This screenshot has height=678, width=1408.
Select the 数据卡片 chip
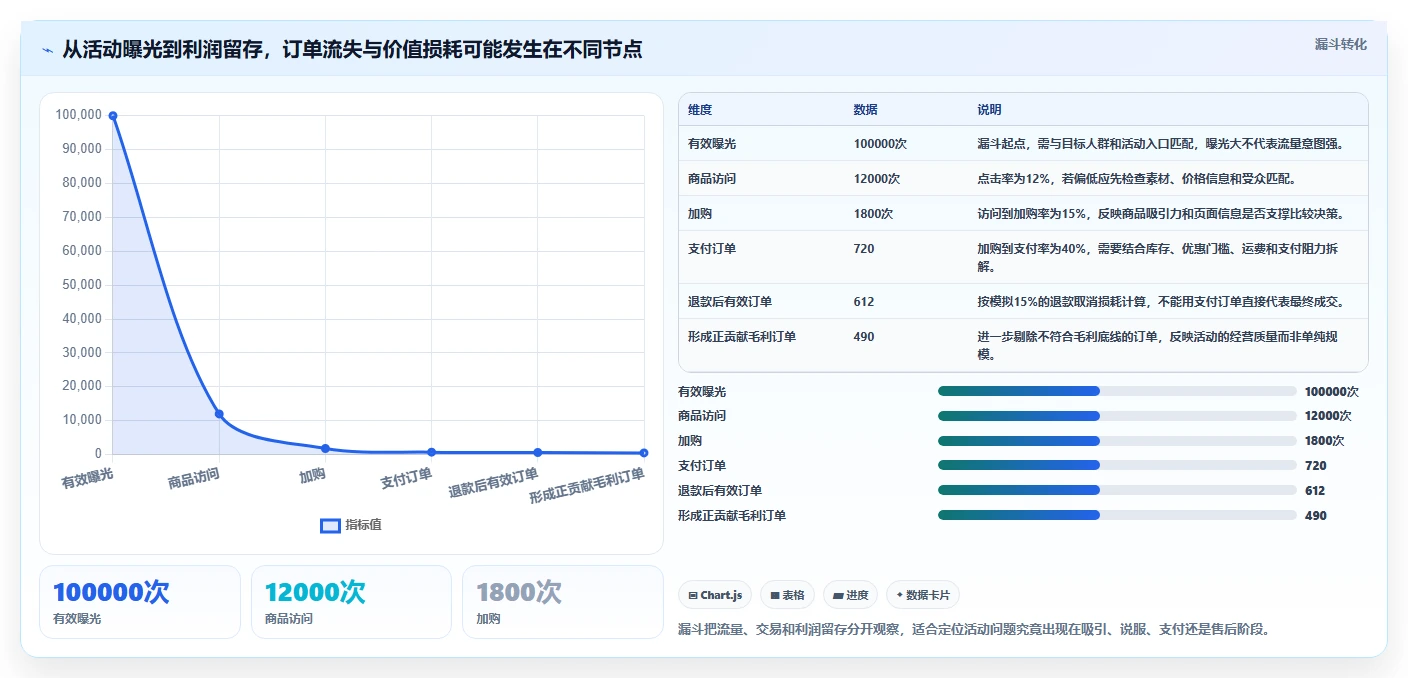coord(923,595)
